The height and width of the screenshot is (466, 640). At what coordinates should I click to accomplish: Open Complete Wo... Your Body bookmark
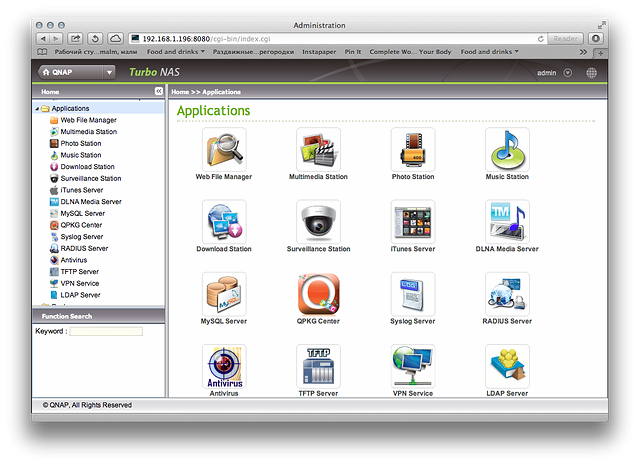[x=410, y=52]
